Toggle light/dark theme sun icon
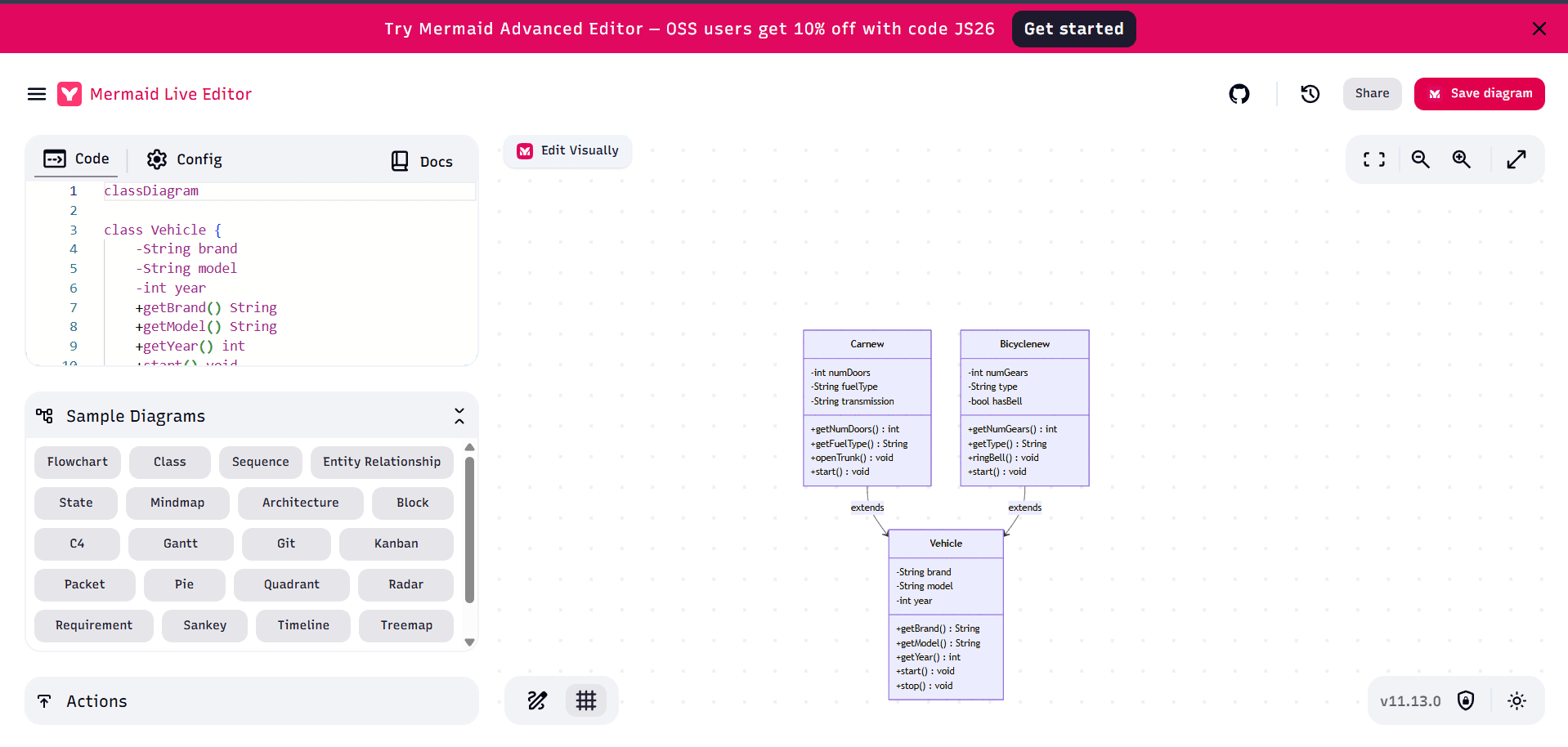The width and height of the screenshot is (1568, 747). (1517, 700)
